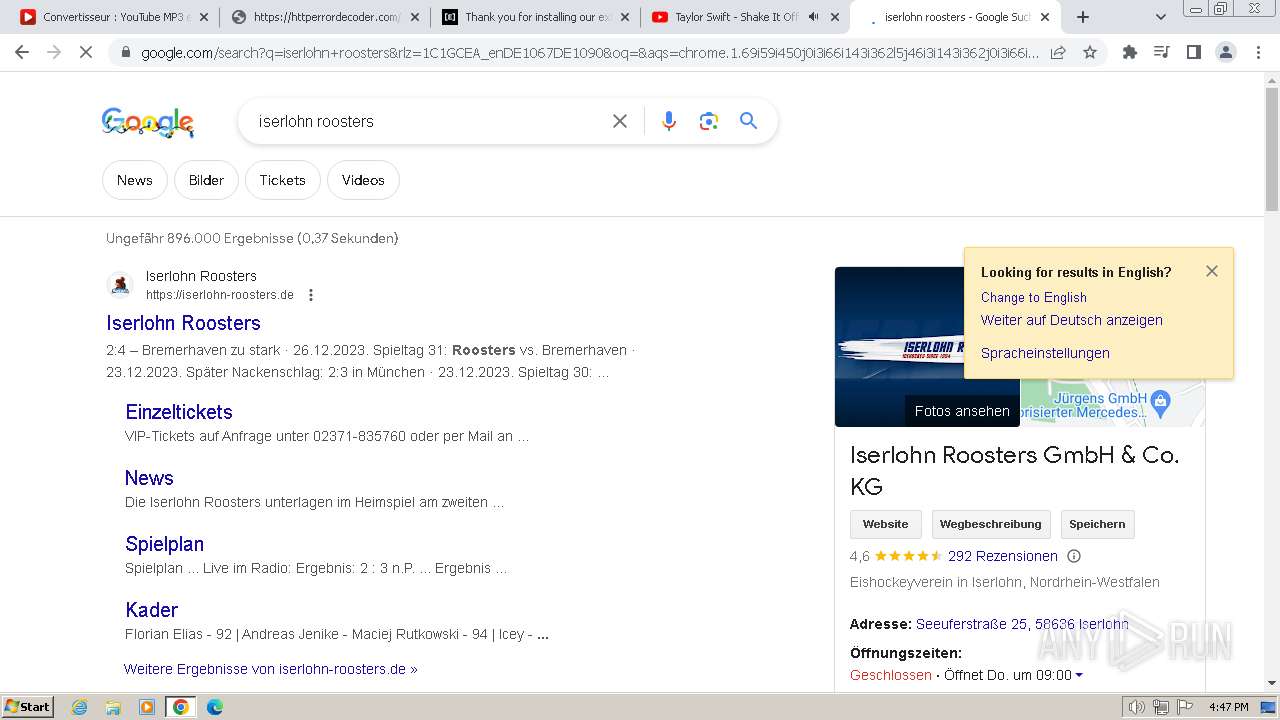Select 'Change to English'

(1033, 297)
